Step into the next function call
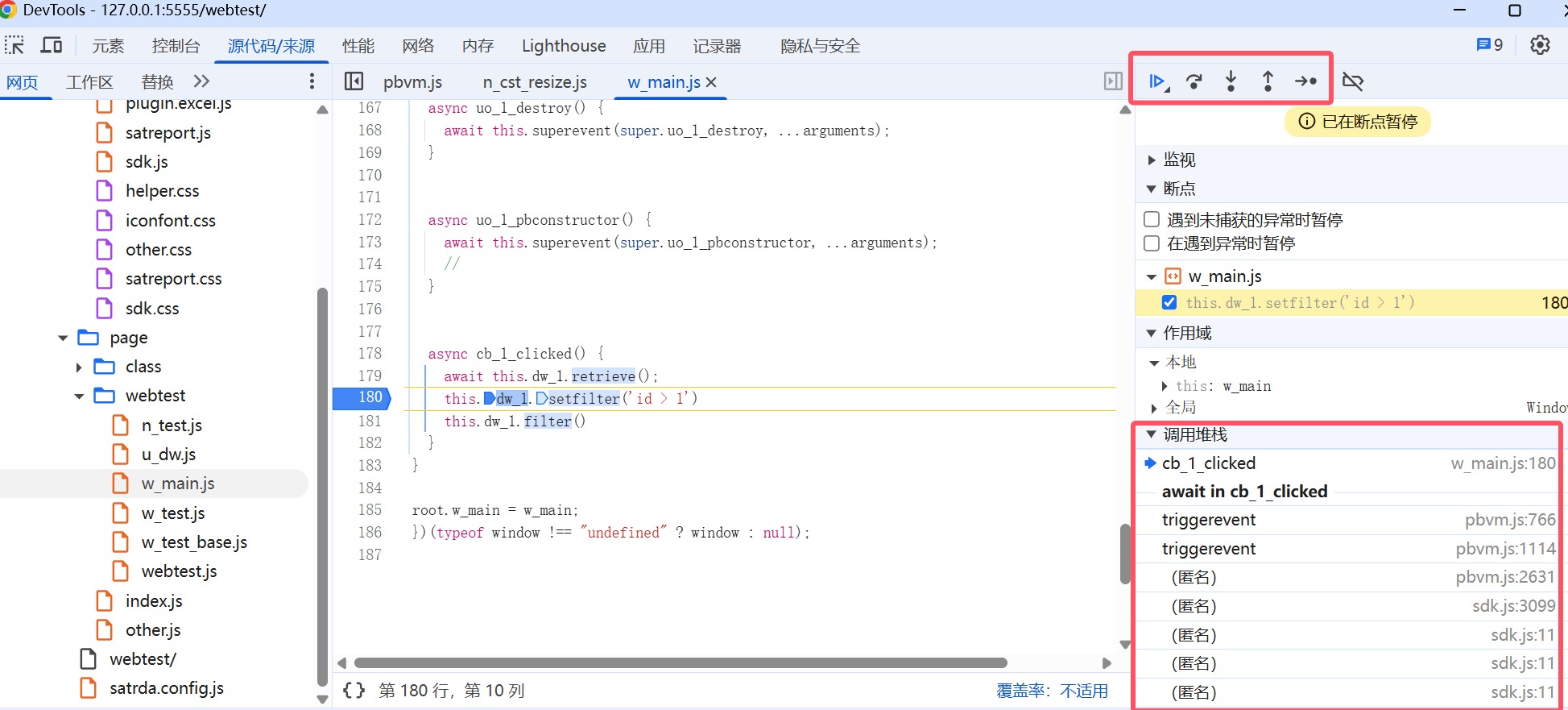The height and width of the screenshot is (710, 1568). pyautogui.click(x=1231, y=81)
